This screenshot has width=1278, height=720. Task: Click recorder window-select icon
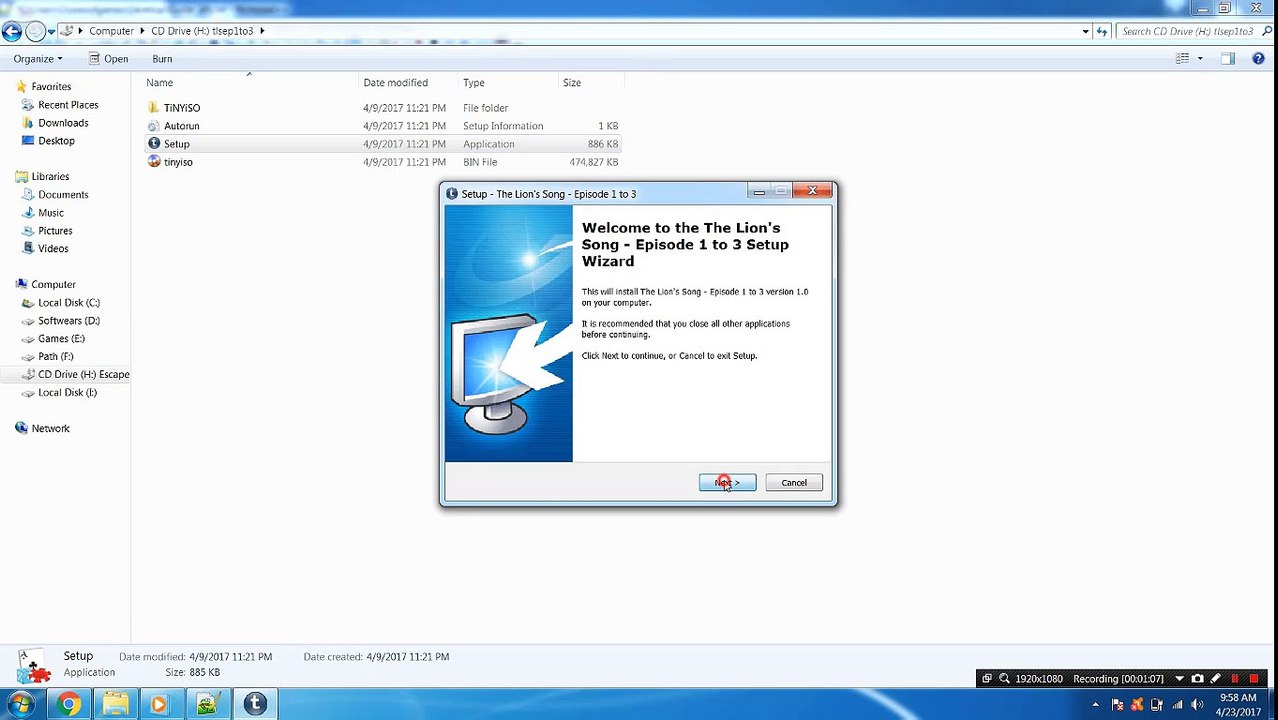987,679
